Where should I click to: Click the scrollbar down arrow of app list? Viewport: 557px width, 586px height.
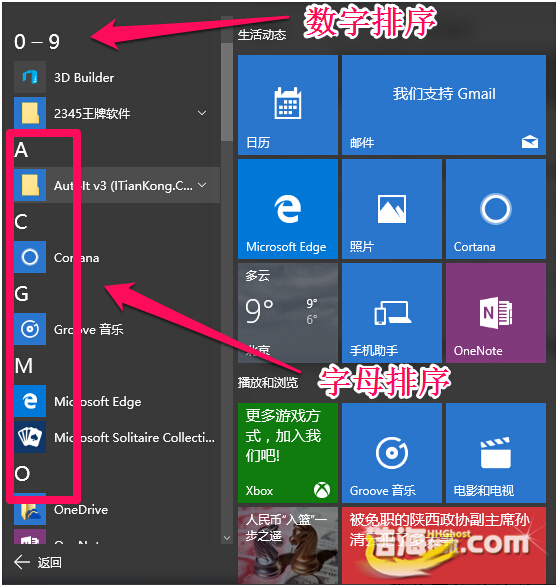pyautogui.click(x=227, y=538)
